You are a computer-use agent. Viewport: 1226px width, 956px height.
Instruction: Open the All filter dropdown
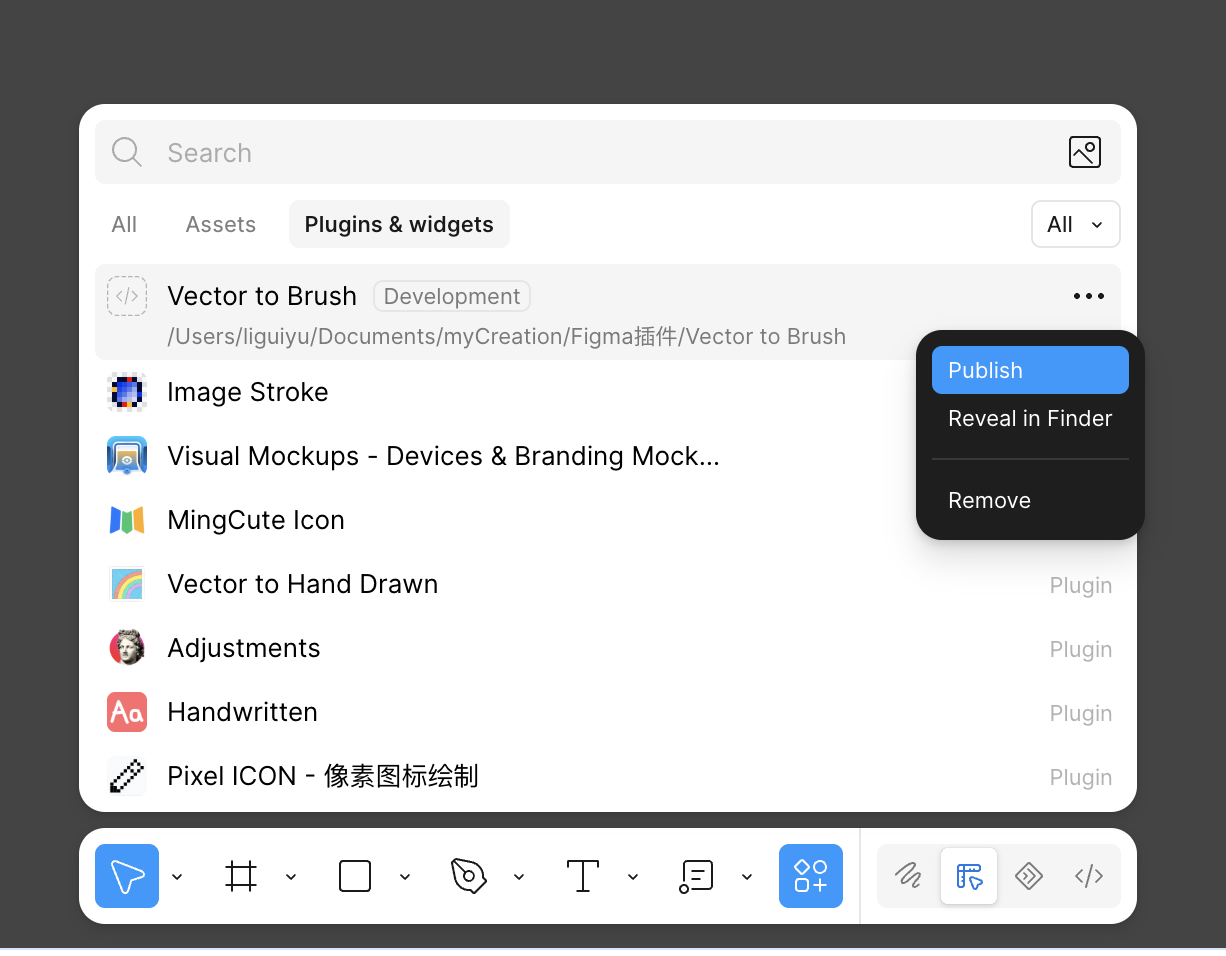1076,224
